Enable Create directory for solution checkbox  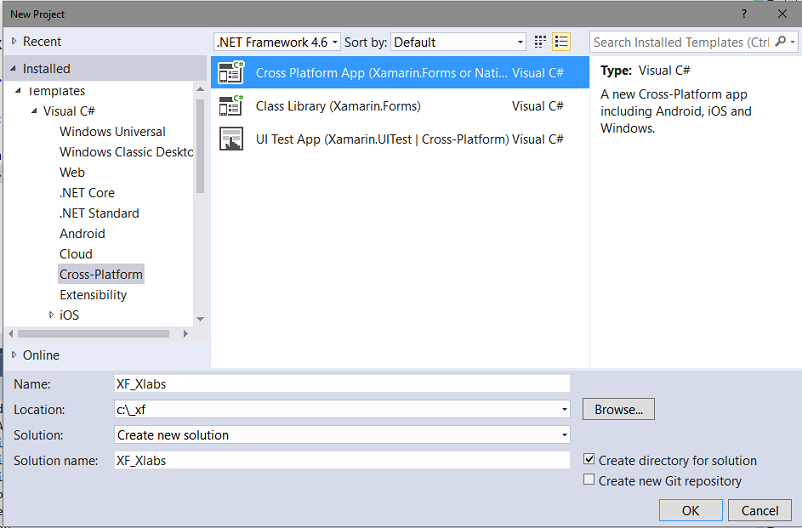589,459
